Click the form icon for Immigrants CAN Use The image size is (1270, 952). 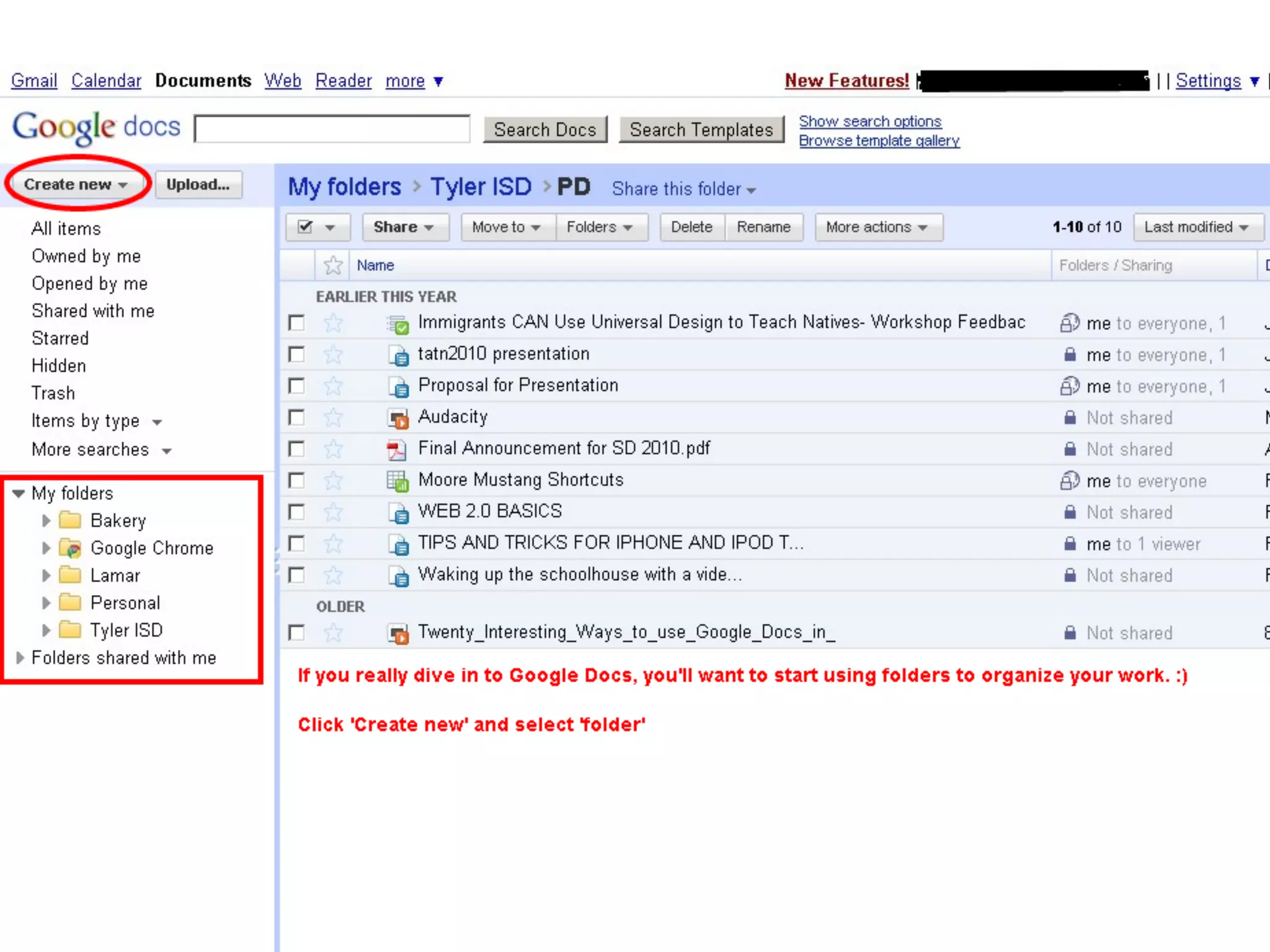point(397,324)
